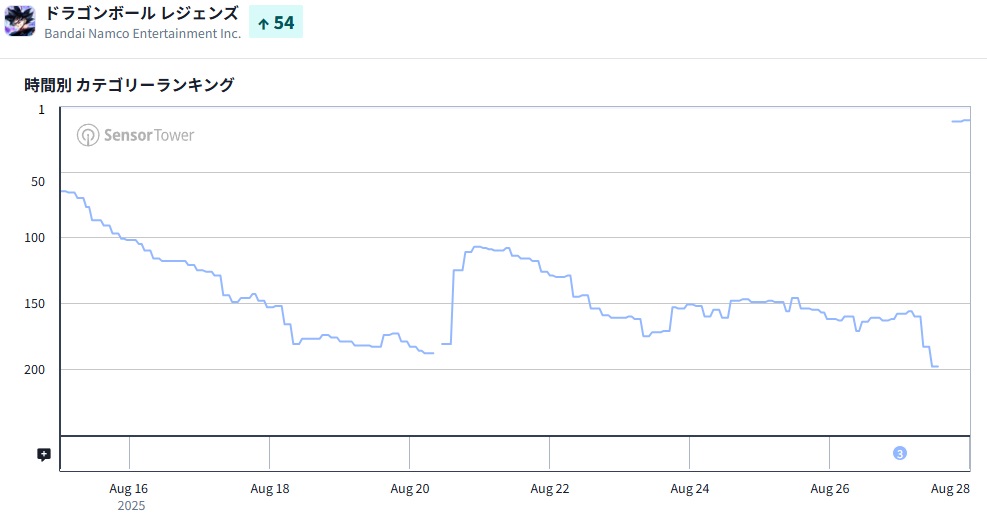987x522 pixels.
Task: Open the event marker labeled 3
Action: (899, 453)
